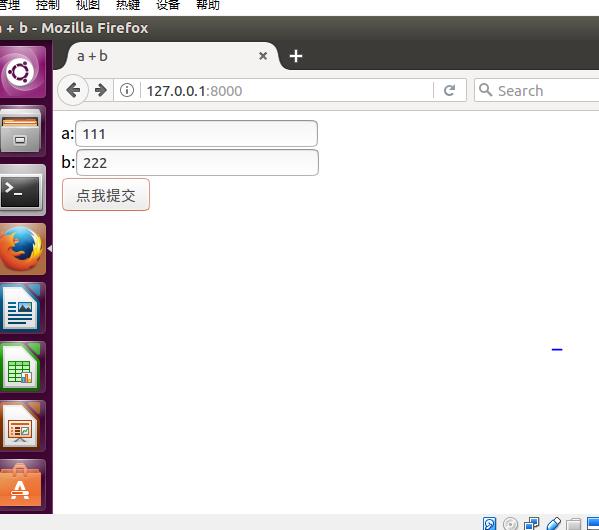
Task: Open Ubuntu Software Center from launcher
Action: point(22,485)
